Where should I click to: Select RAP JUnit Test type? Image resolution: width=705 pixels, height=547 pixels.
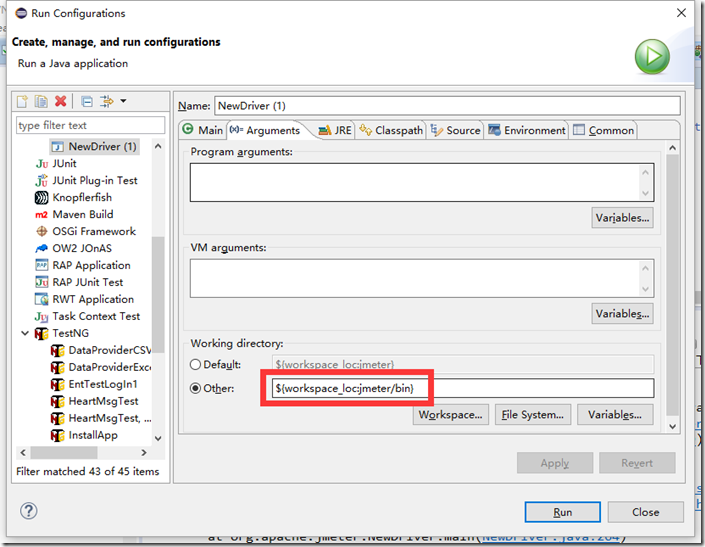88,282
